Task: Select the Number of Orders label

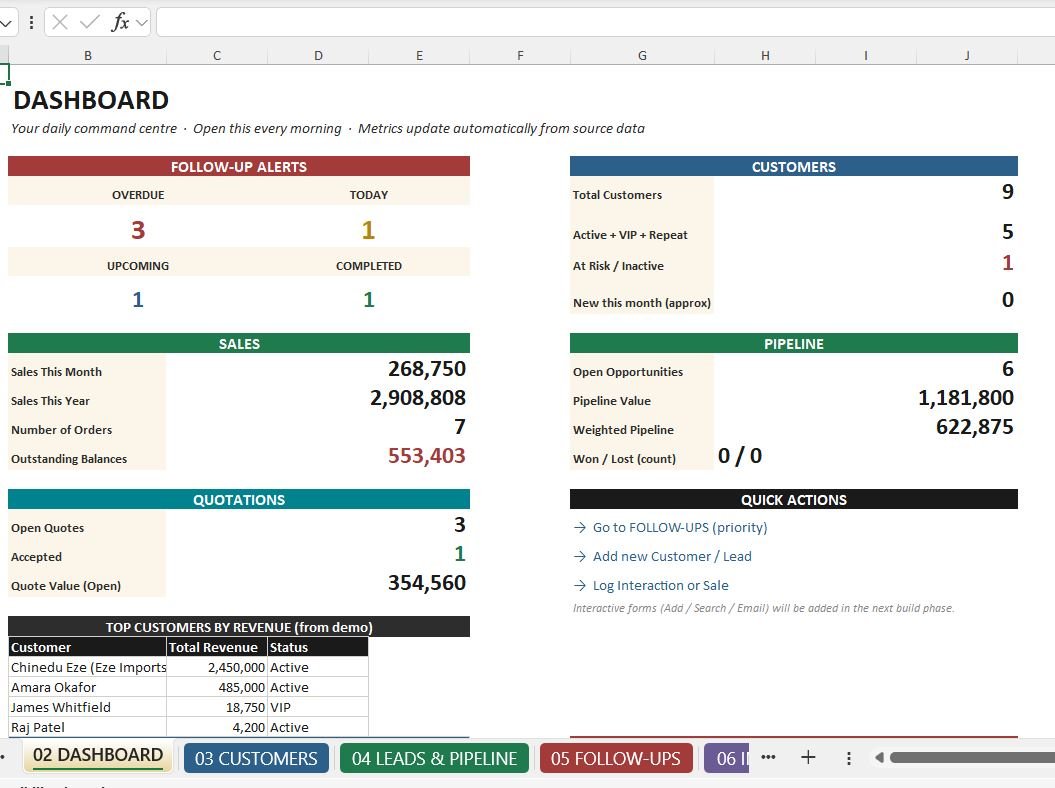Action: pyautogui.click(x=61, y=429)
